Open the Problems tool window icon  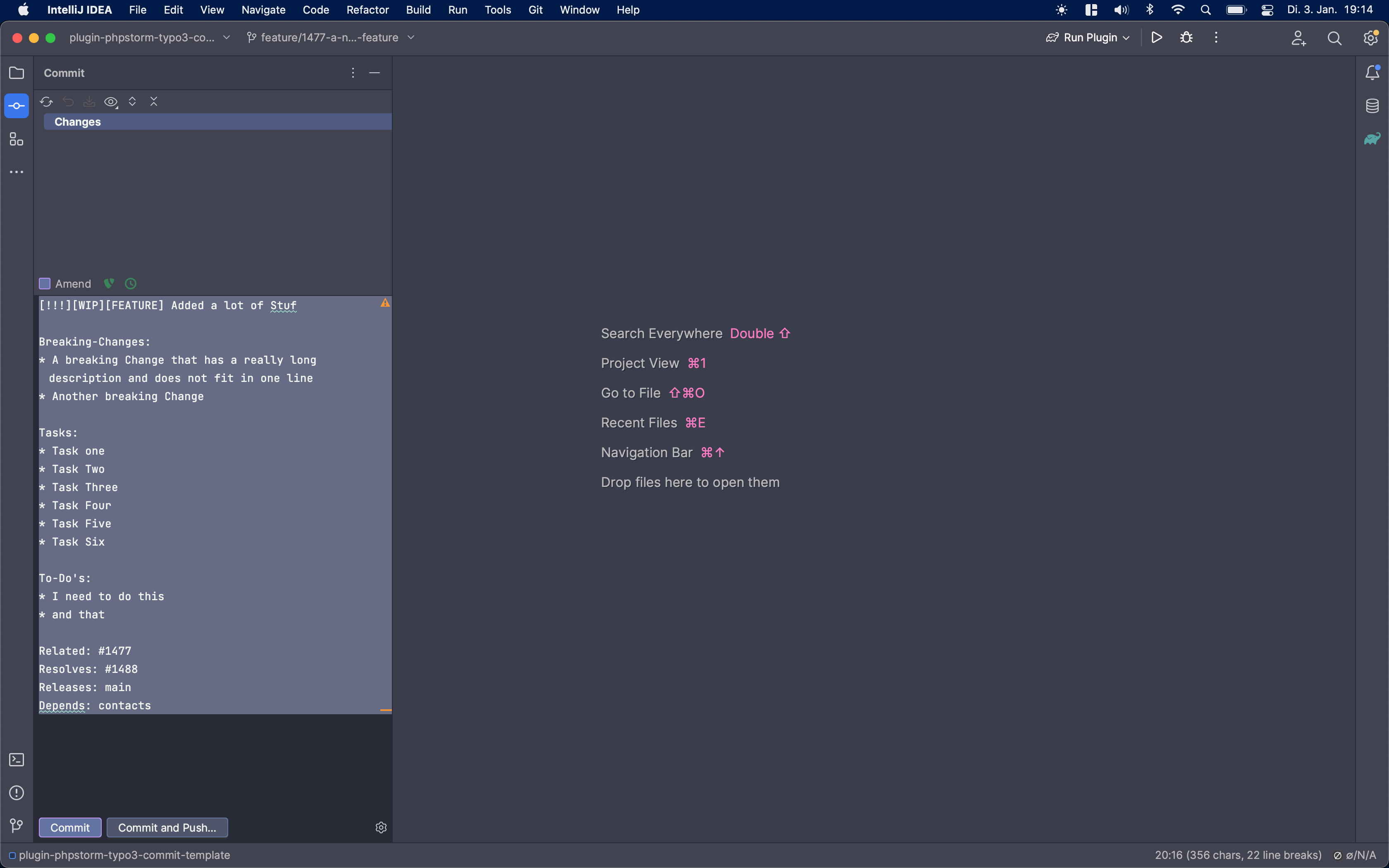tap(17, 793)
